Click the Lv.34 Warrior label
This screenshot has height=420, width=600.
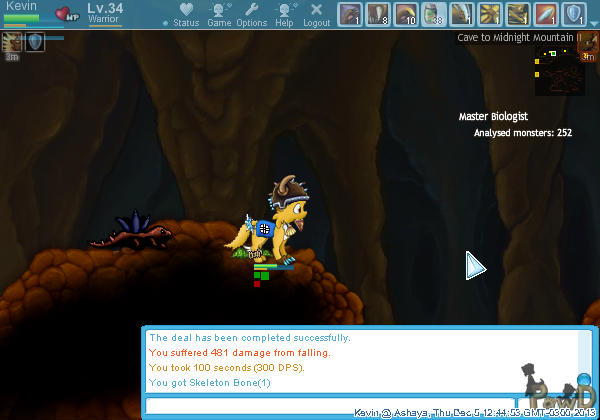[105, 12]
